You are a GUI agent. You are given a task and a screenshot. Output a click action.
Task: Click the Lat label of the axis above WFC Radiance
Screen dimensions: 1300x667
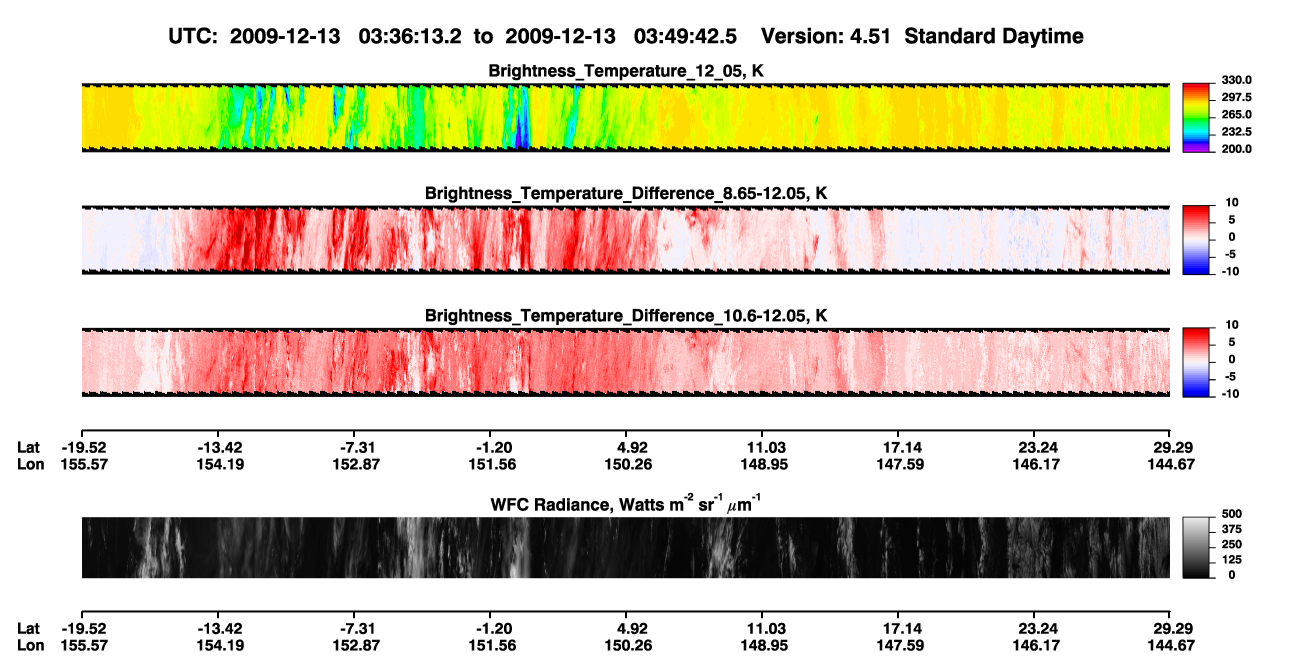pos(28,447)
